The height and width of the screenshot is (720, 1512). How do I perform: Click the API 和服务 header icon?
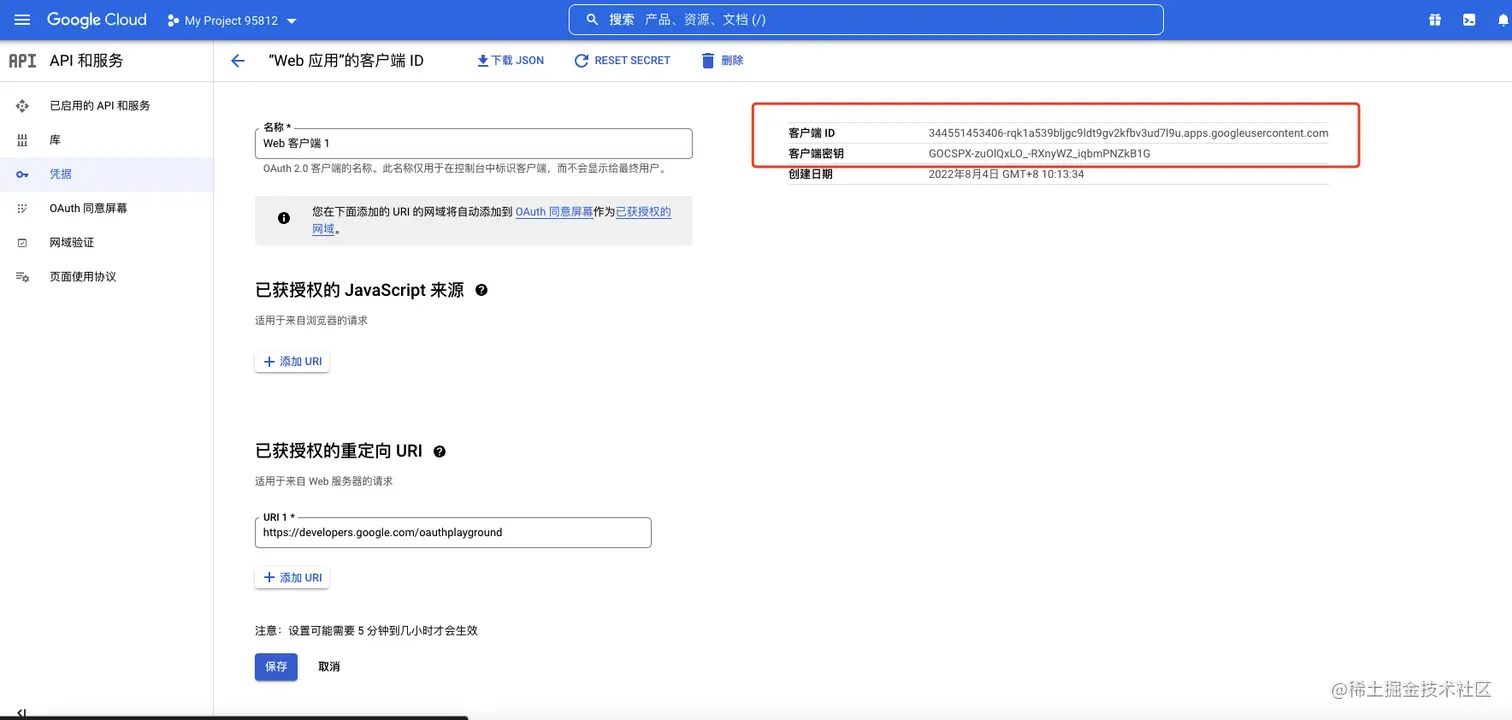click(22, 61)
